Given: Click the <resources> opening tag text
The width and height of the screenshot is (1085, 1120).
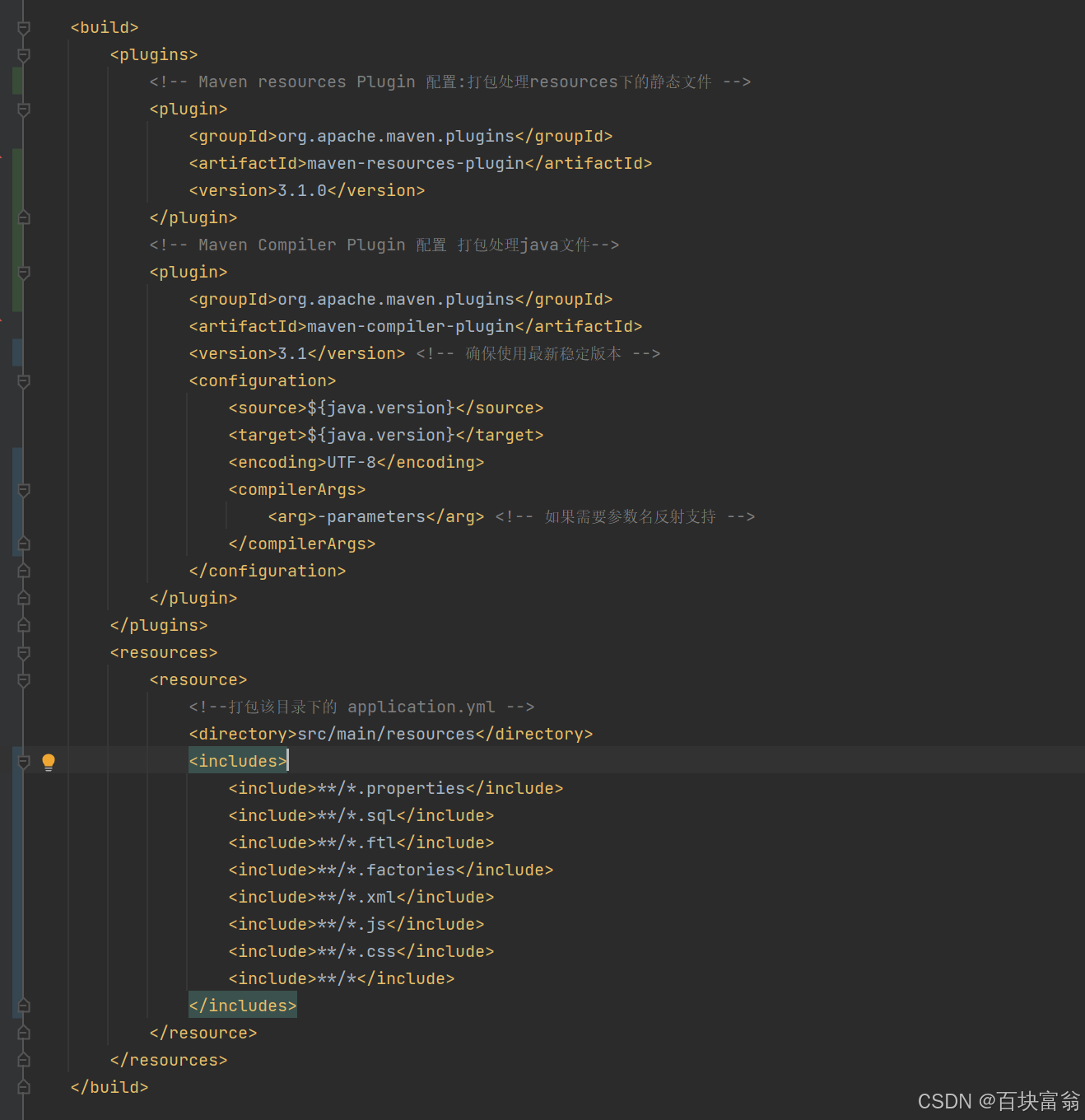Looking at the screenshot, I should pyautogui.click(x=164, y=653).
